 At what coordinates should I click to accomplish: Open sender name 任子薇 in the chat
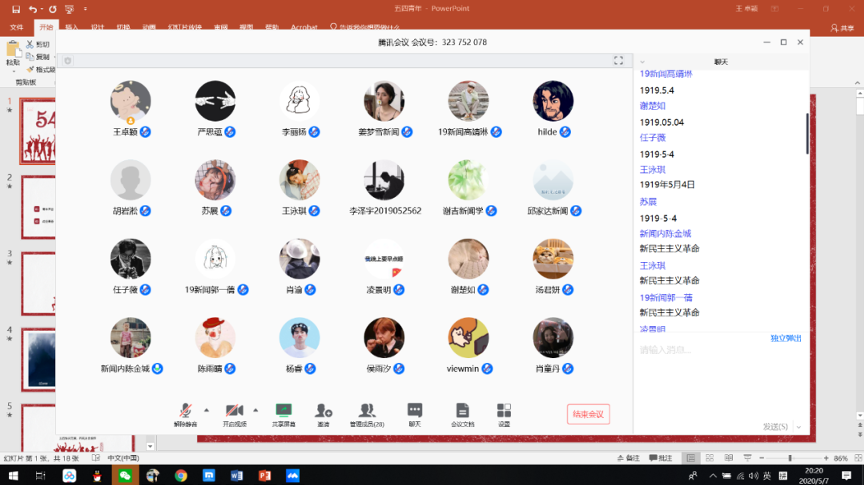tap(652, 138)
